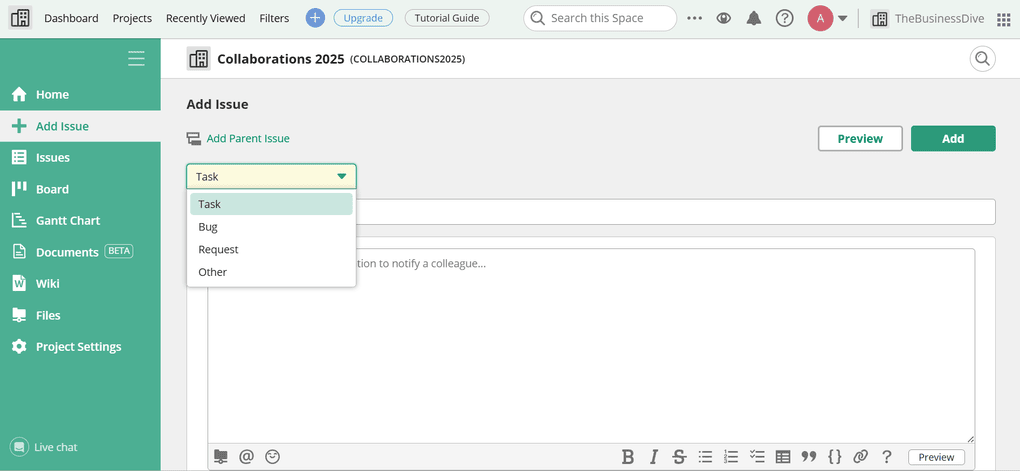Open Recently Viewed menu
Image resolution: width=1020 pixels, height=471 pixels.
point(206,18)
